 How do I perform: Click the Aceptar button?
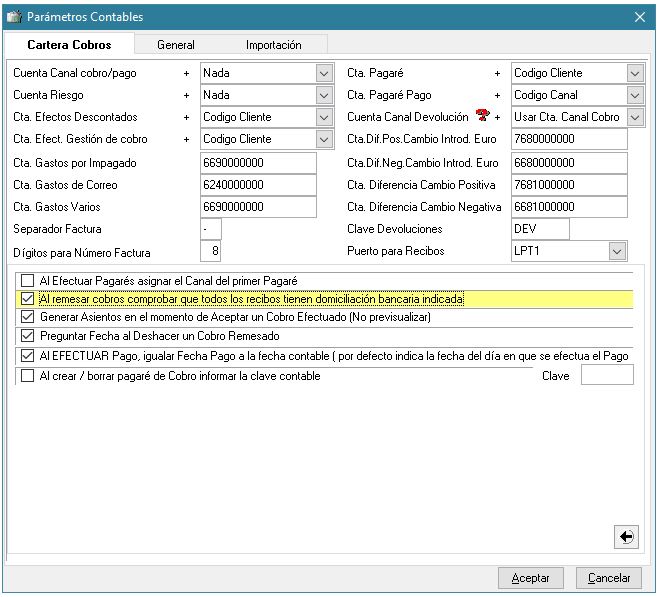click(530, 578)
